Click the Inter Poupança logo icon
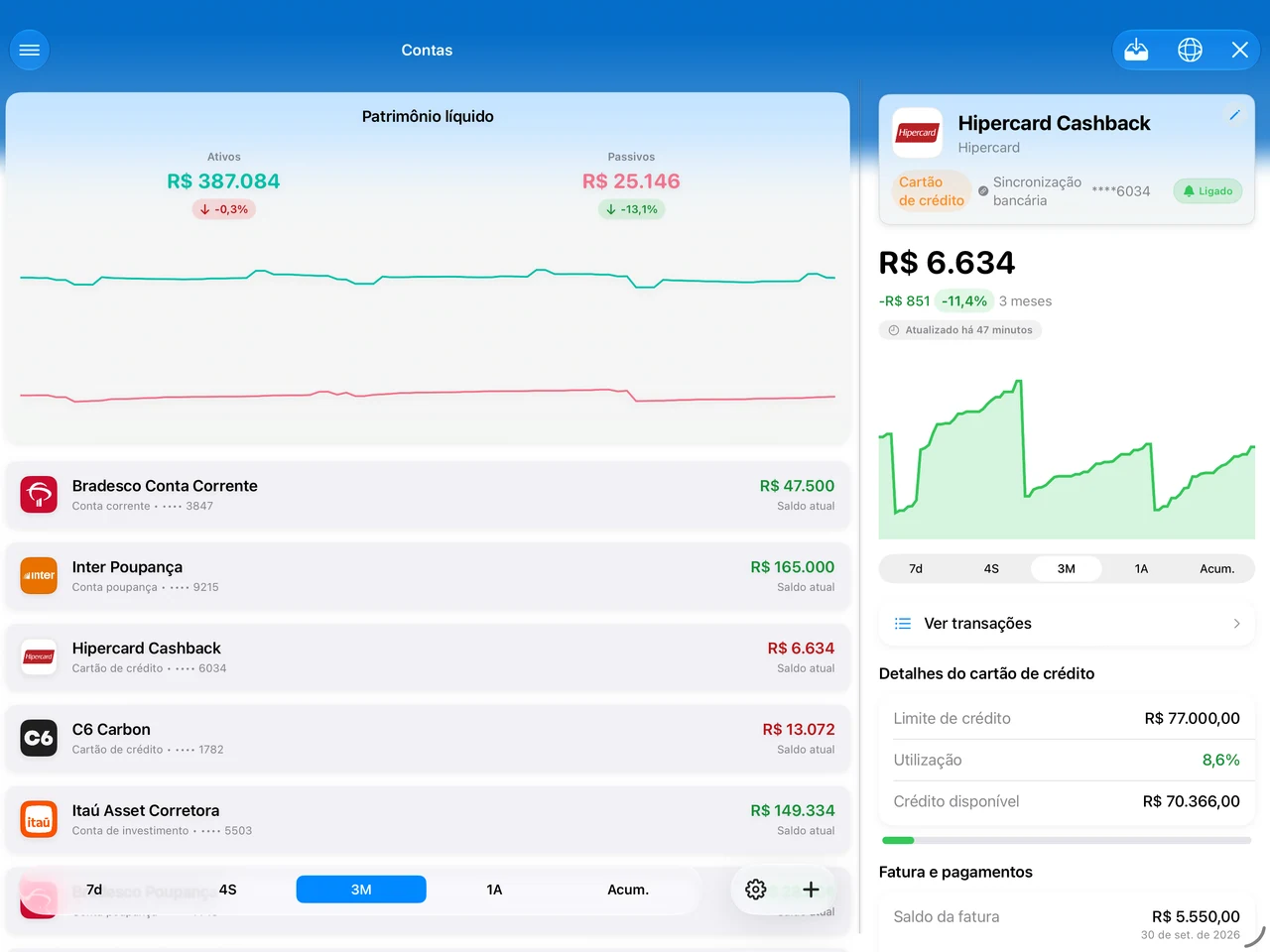Image resolution: width=1270 pixels, height=952 pixels. click(39, 575)
